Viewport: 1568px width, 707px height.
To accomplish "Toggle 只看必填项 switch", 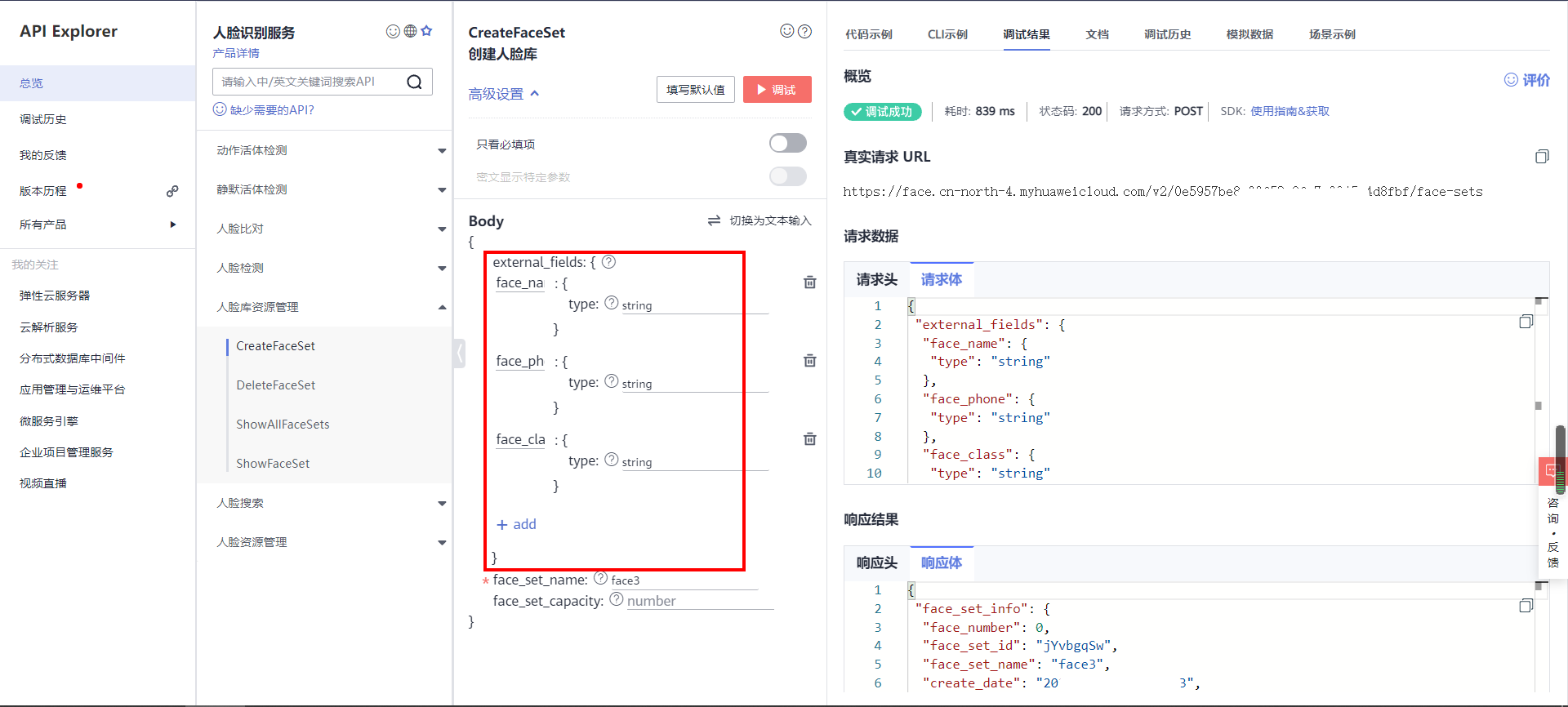I will tap(787, 143).
